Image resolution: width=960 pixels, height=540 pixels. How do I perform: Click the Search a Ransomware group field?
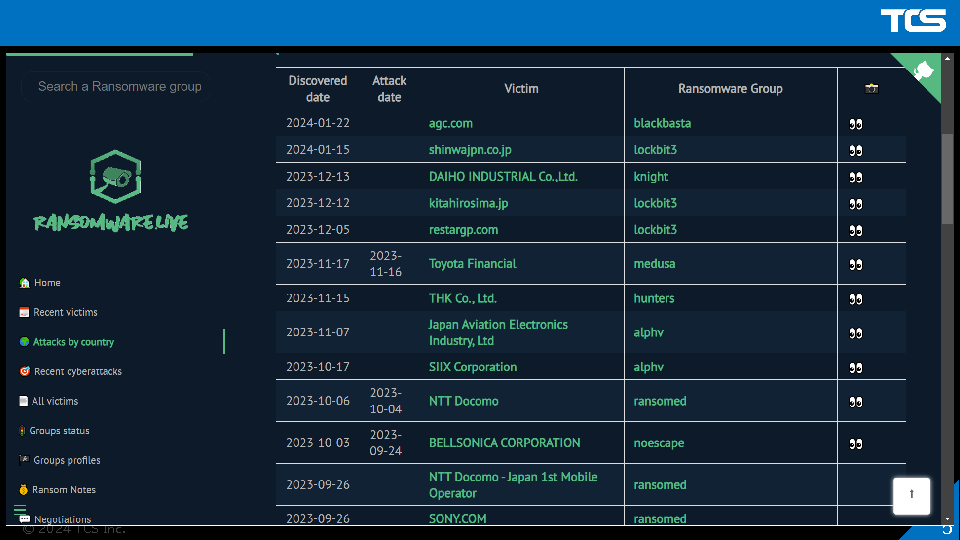point(120,87)
